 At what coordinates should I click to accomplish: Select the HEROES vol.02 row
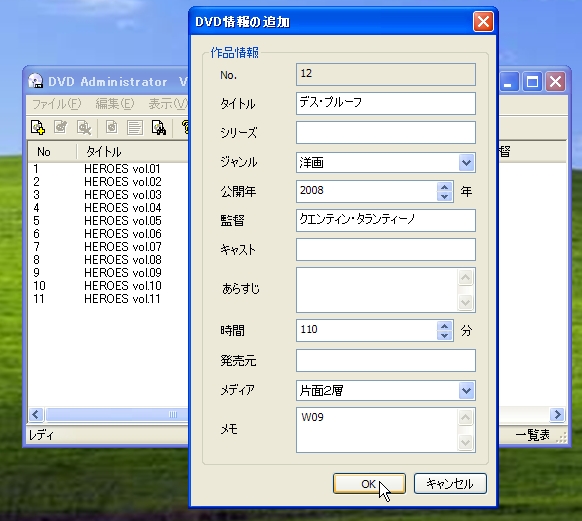[x=108, y=182]
